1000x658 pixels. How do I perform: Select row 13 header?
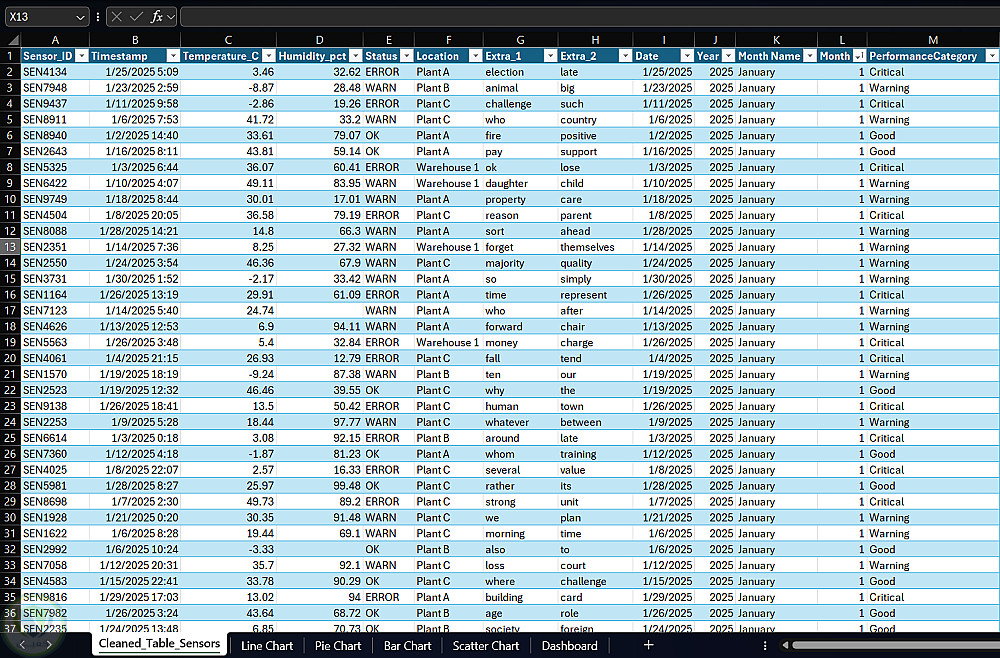click(x=10, y=247)
